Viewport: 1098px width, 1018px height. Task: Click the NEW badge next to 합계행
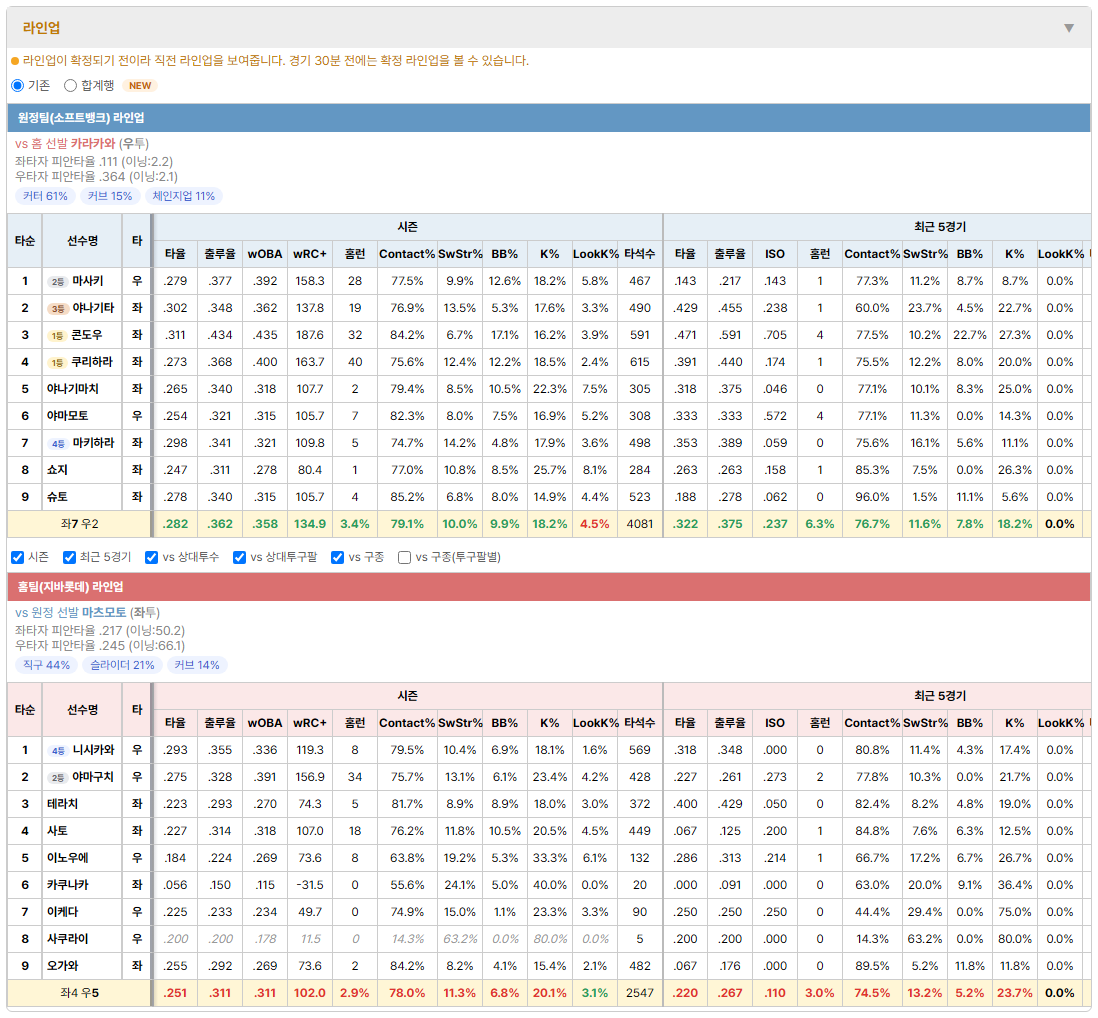pos(140,85)
